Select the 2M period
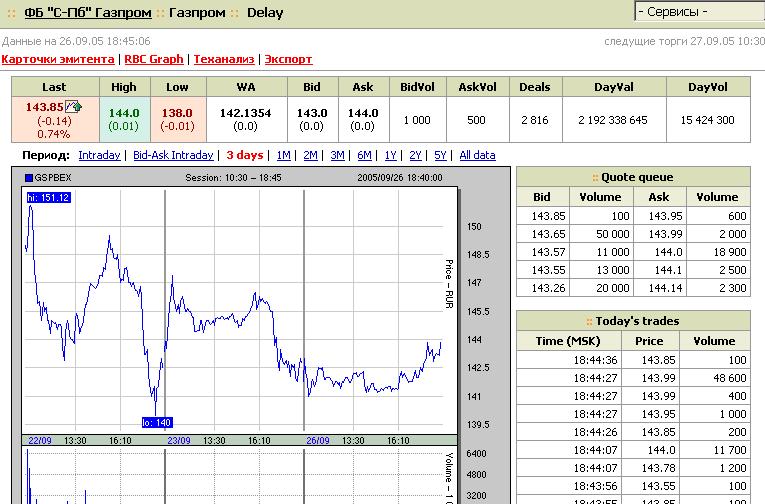Screen dimensions: 765x504 [x=310, y=155]
